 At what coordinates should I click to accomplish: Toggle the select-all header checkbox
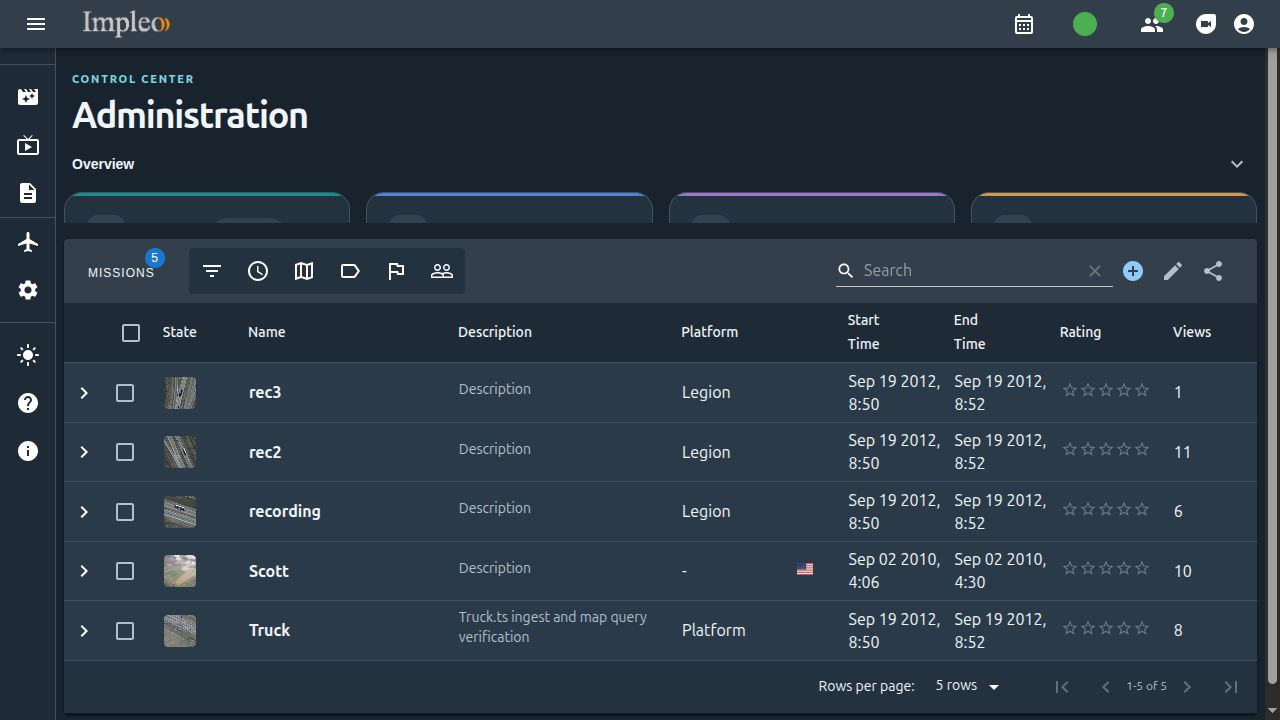[131, 333]
